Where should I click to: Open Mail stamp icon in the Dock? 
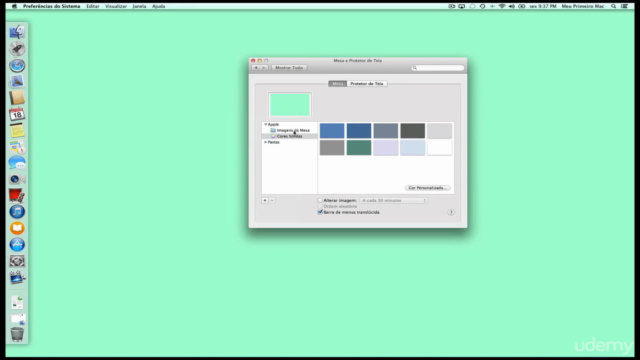pyautogui.click(x=17, y=82)
